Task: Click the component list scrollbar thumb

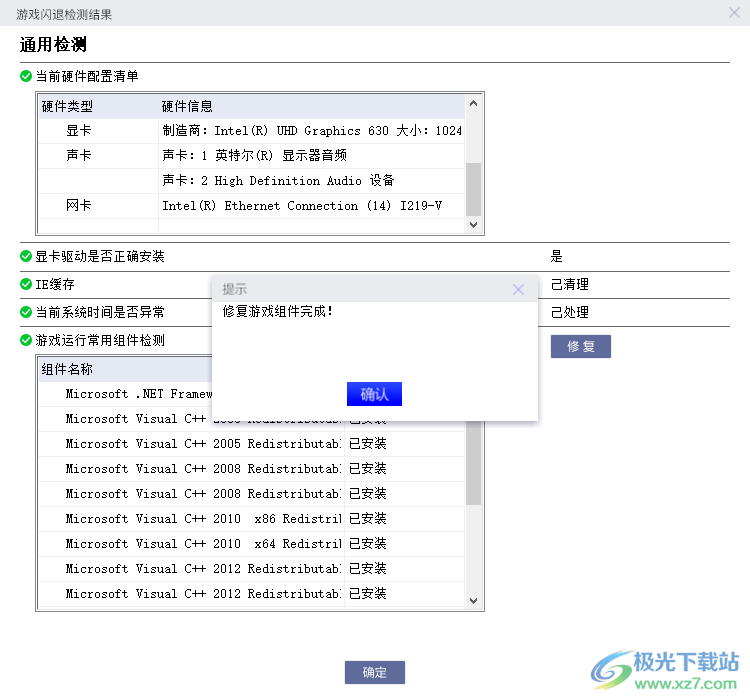Action: (473, 463)
